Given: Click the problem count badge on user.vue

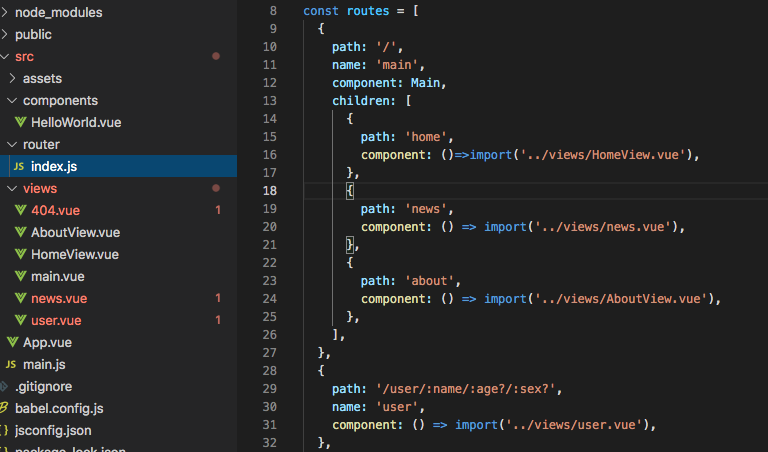Looking at the screenshot, I should coord(218,320).
